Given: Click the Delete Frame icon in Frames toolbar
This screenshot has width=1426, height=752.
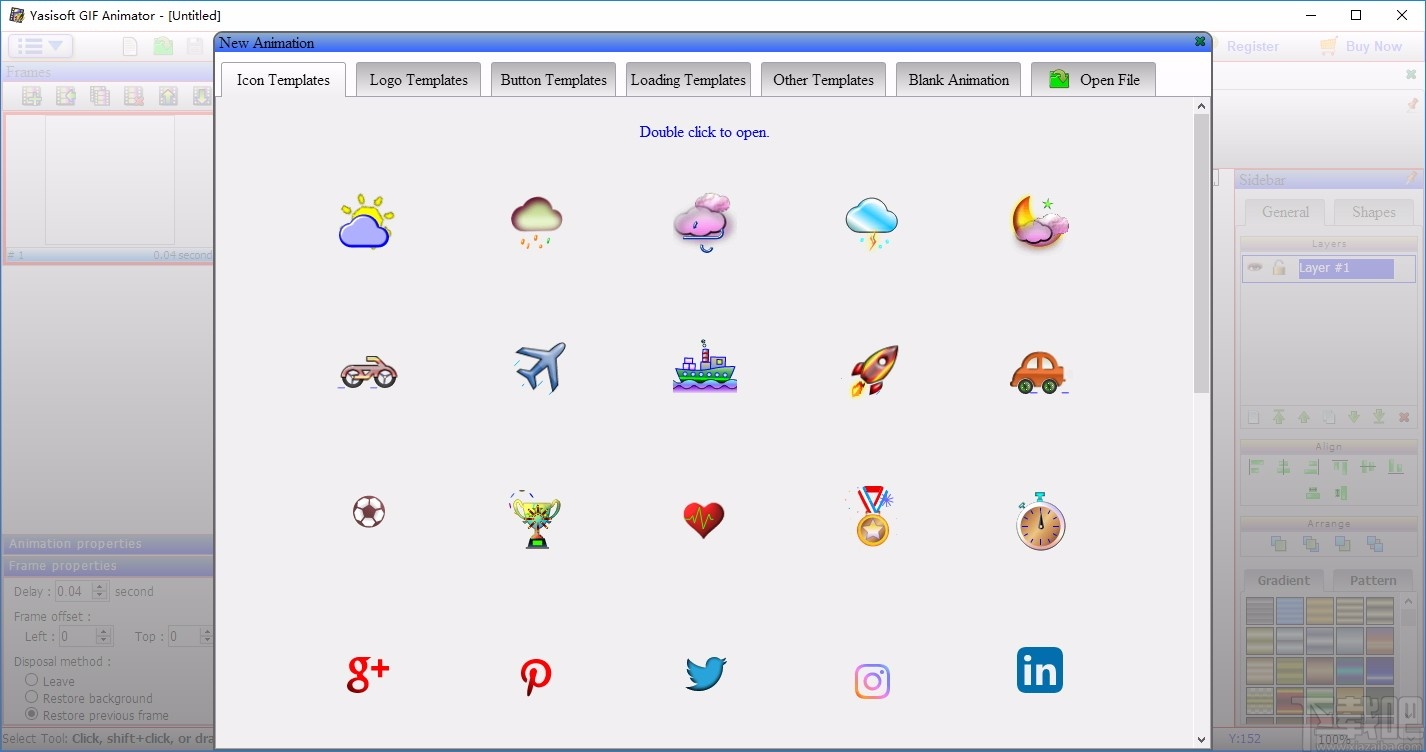Looking at the screenshot, I should (x=134, y=94).
